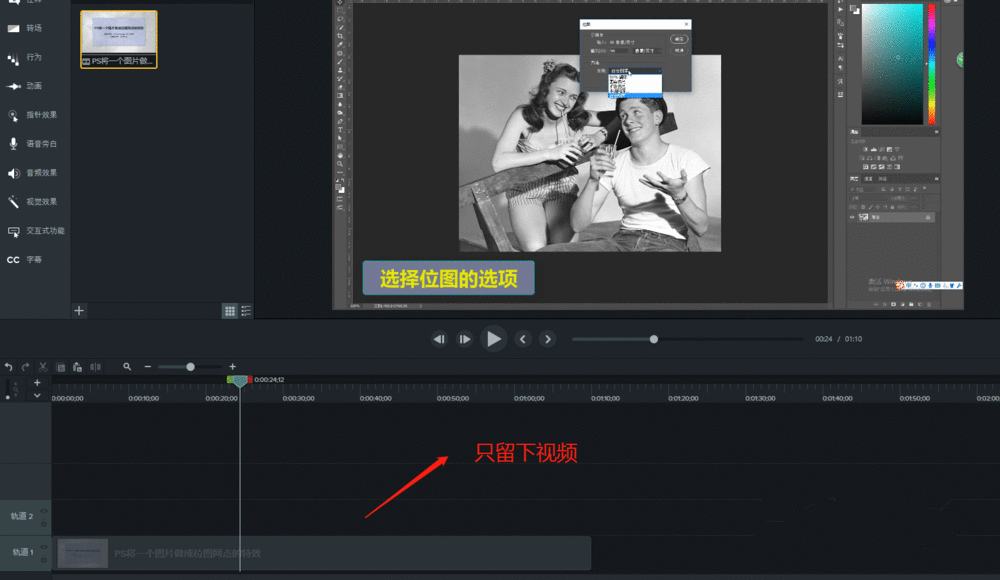Open the CC 字幕 captions panel
Viewport: 1000px width, 580px height.
pyautogui.click(x=12, y=259)
